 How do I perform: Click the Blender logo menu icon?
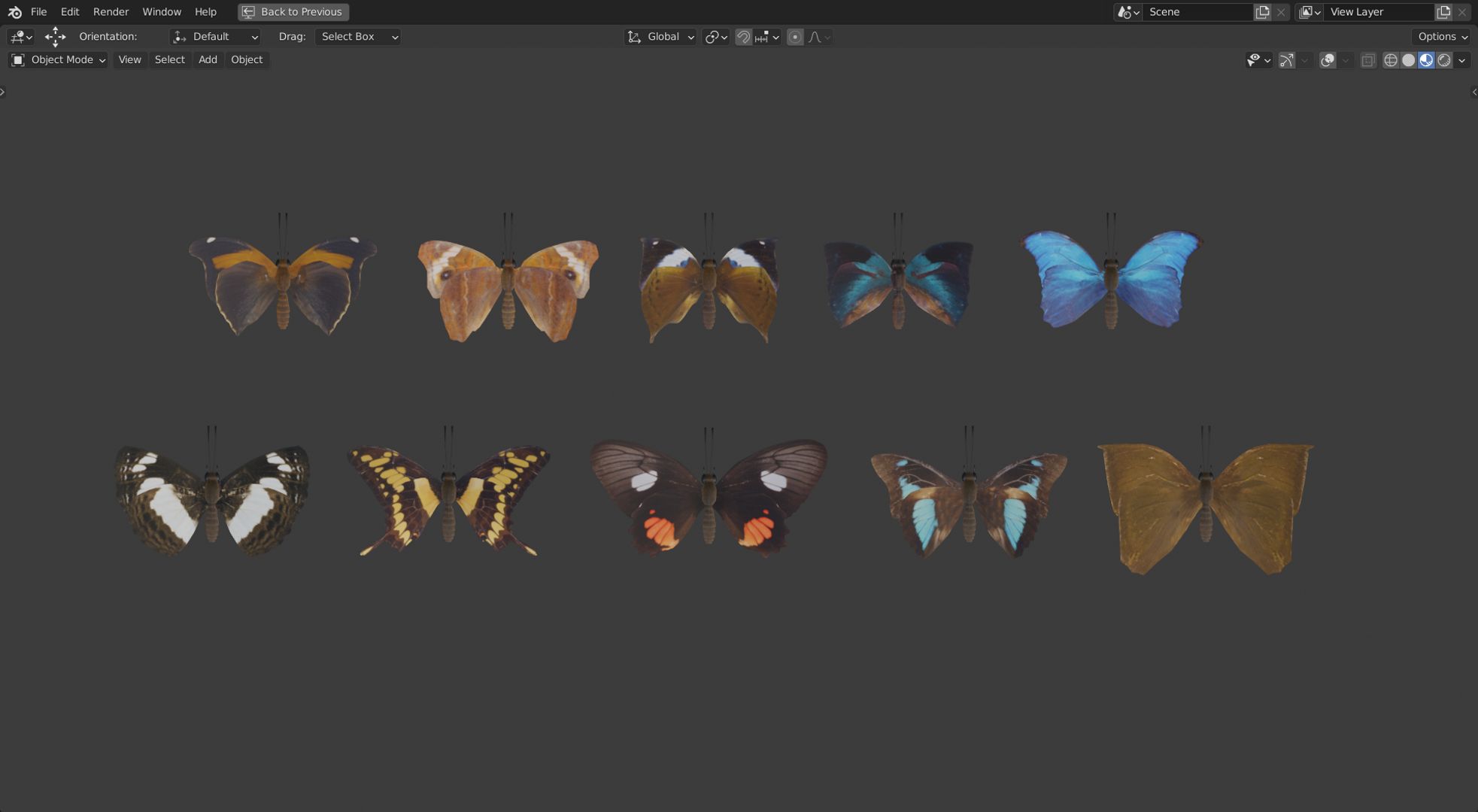(x=14, y=12)
